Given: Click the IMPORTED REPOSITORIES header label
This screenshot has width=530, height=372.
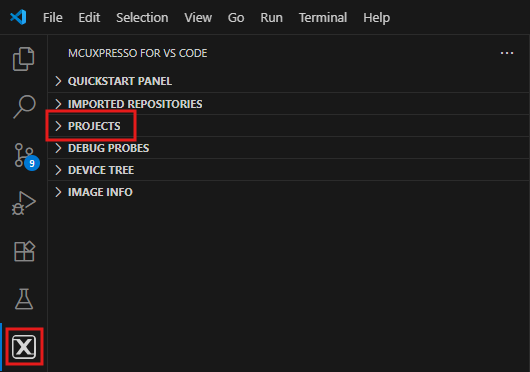Looking at the screenshot, I should (135, 104).
